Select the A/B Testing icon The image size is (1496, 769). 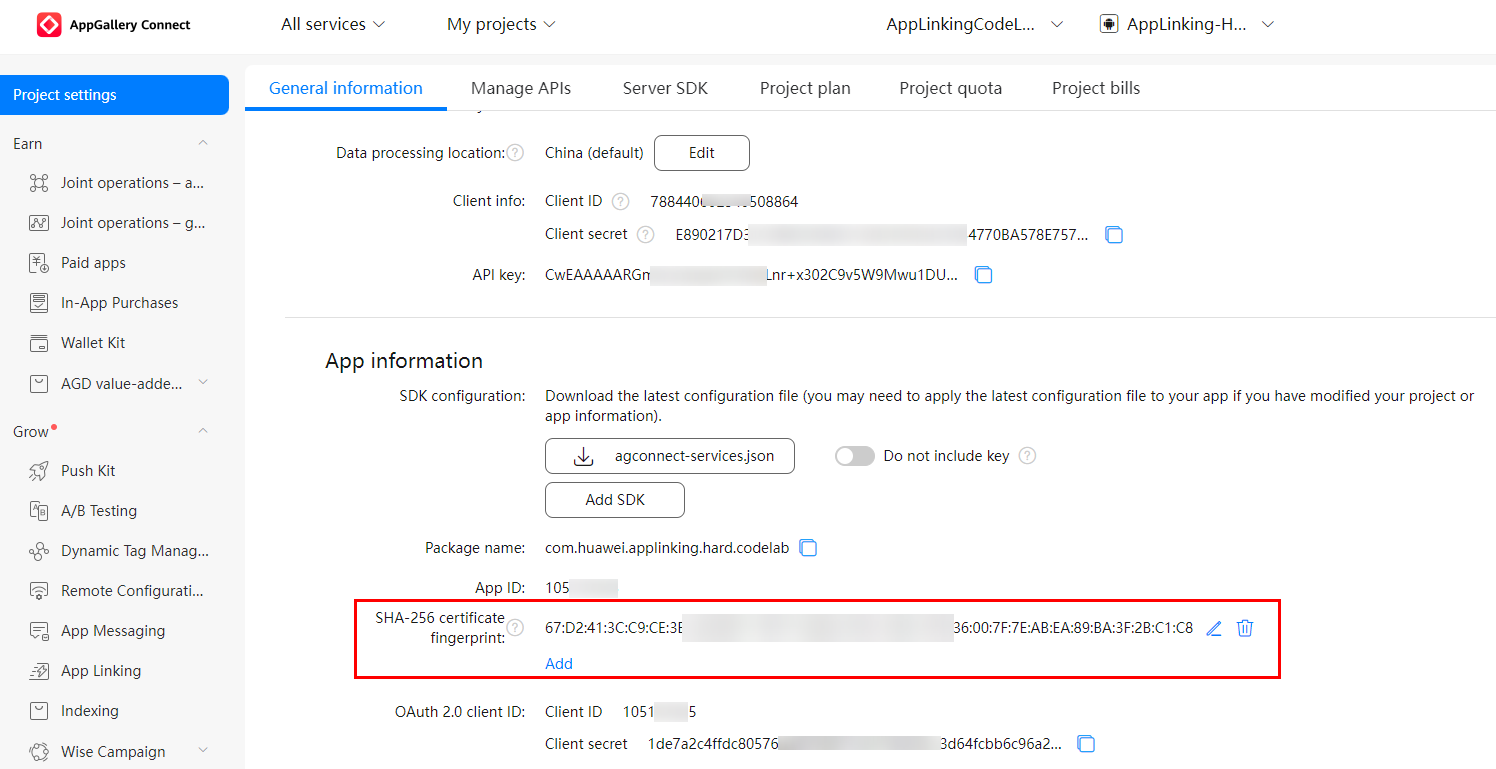tap(39, 511)
